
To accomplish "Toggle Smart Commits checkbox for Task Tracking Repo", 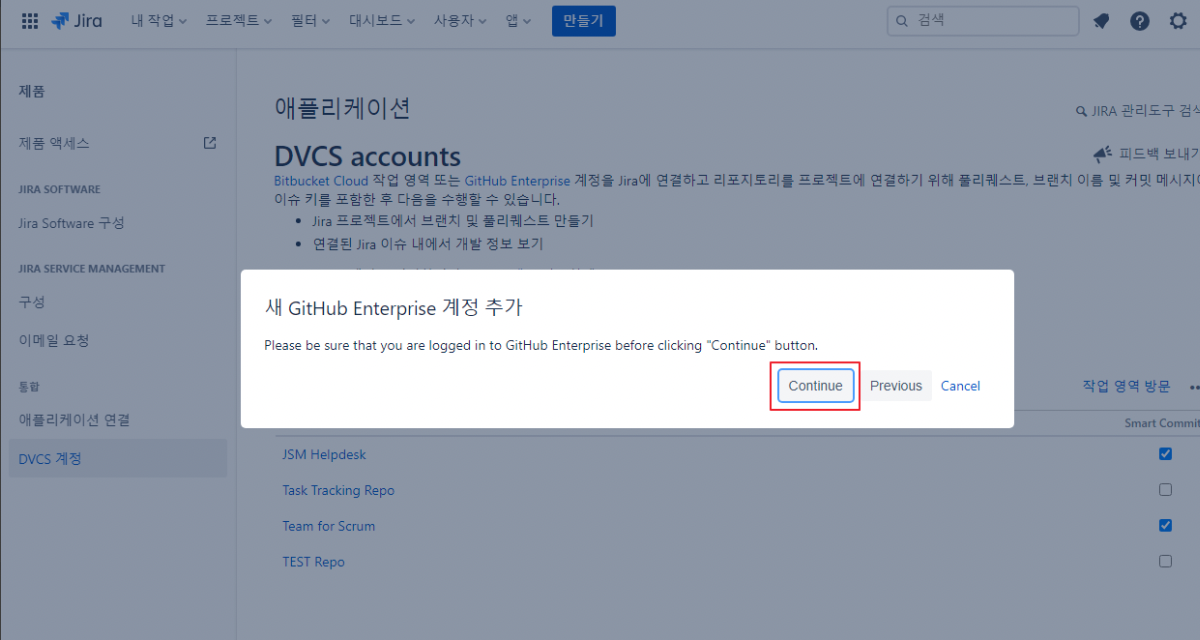I will (x=1165, y=490).
